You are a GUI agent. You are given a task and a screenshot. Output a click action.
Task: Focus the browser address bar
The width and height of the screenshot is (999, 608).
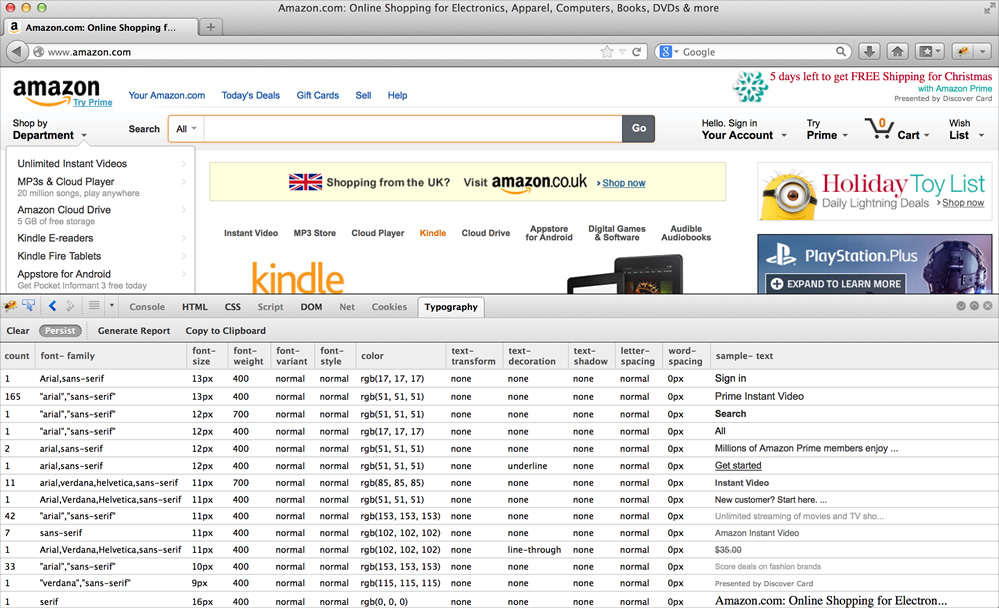pyautogui.click(x=322, y=52)
